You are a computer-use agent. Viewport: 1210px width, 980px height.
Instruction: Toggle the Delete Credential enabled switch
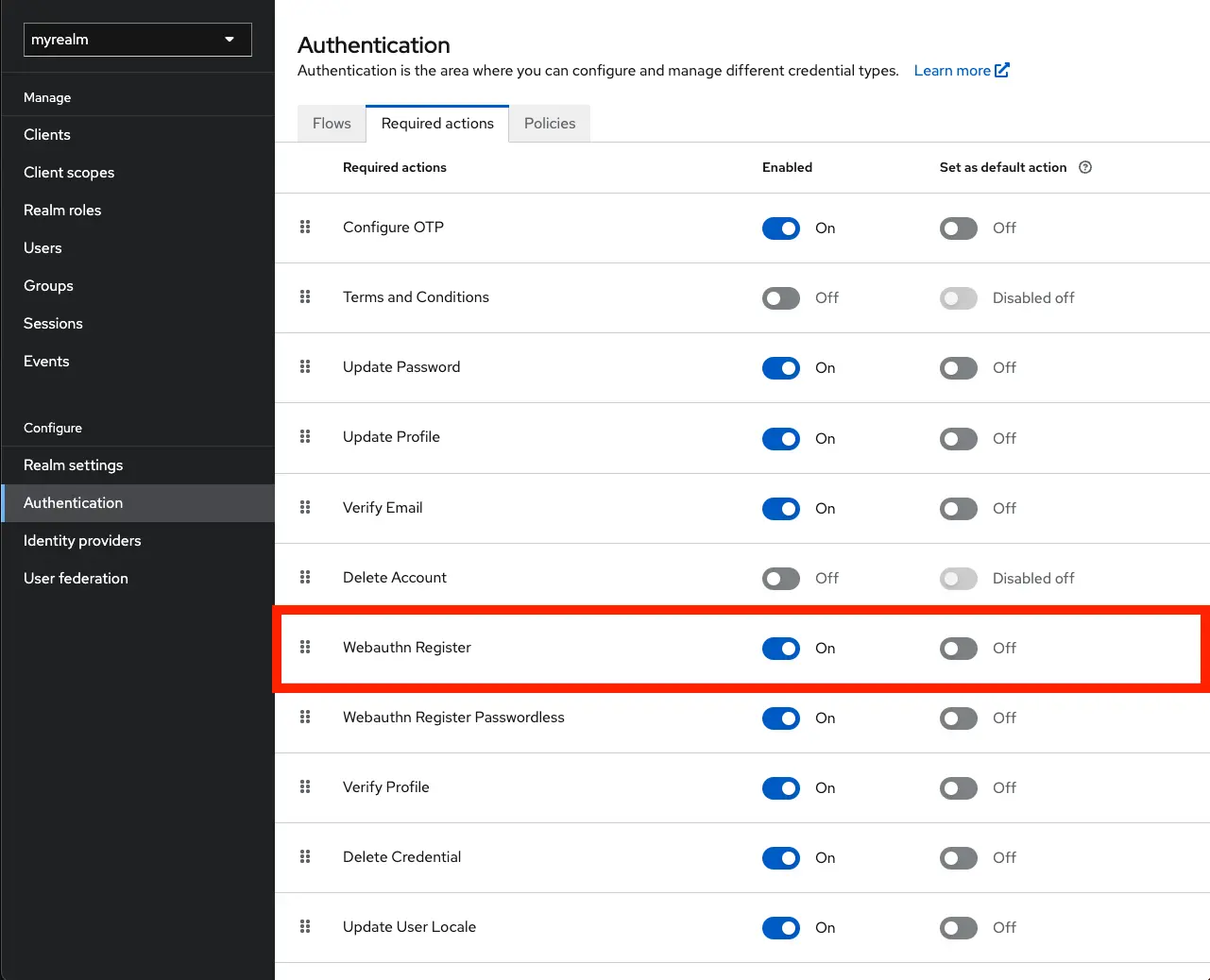click(781, 857)
